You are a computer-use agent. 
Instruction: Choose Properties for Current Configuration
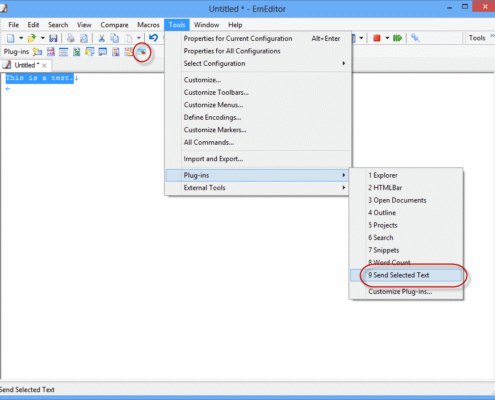[257, 39]
